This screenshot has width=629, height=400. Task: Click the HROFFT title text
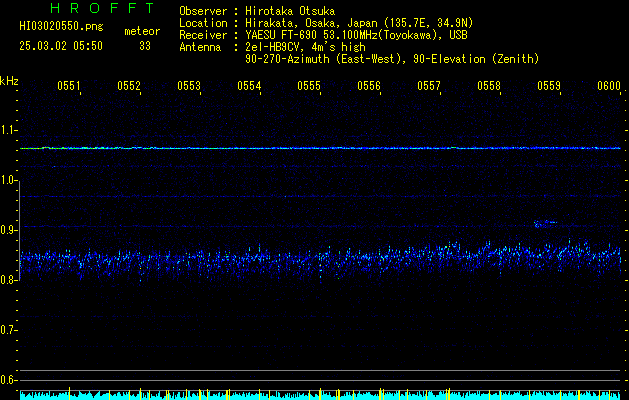point(103,8)
